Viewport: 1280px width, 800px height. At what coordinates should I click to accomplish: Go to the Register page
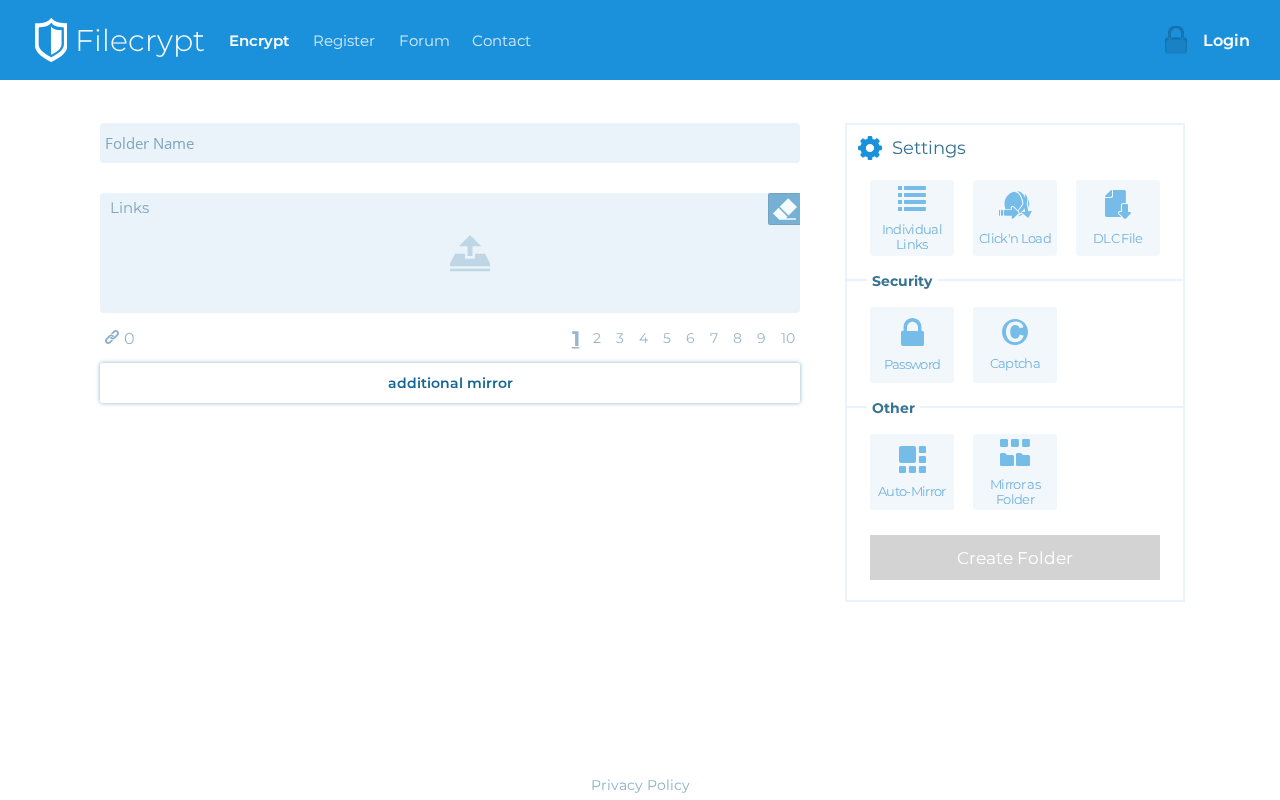[x=344, y=41]
